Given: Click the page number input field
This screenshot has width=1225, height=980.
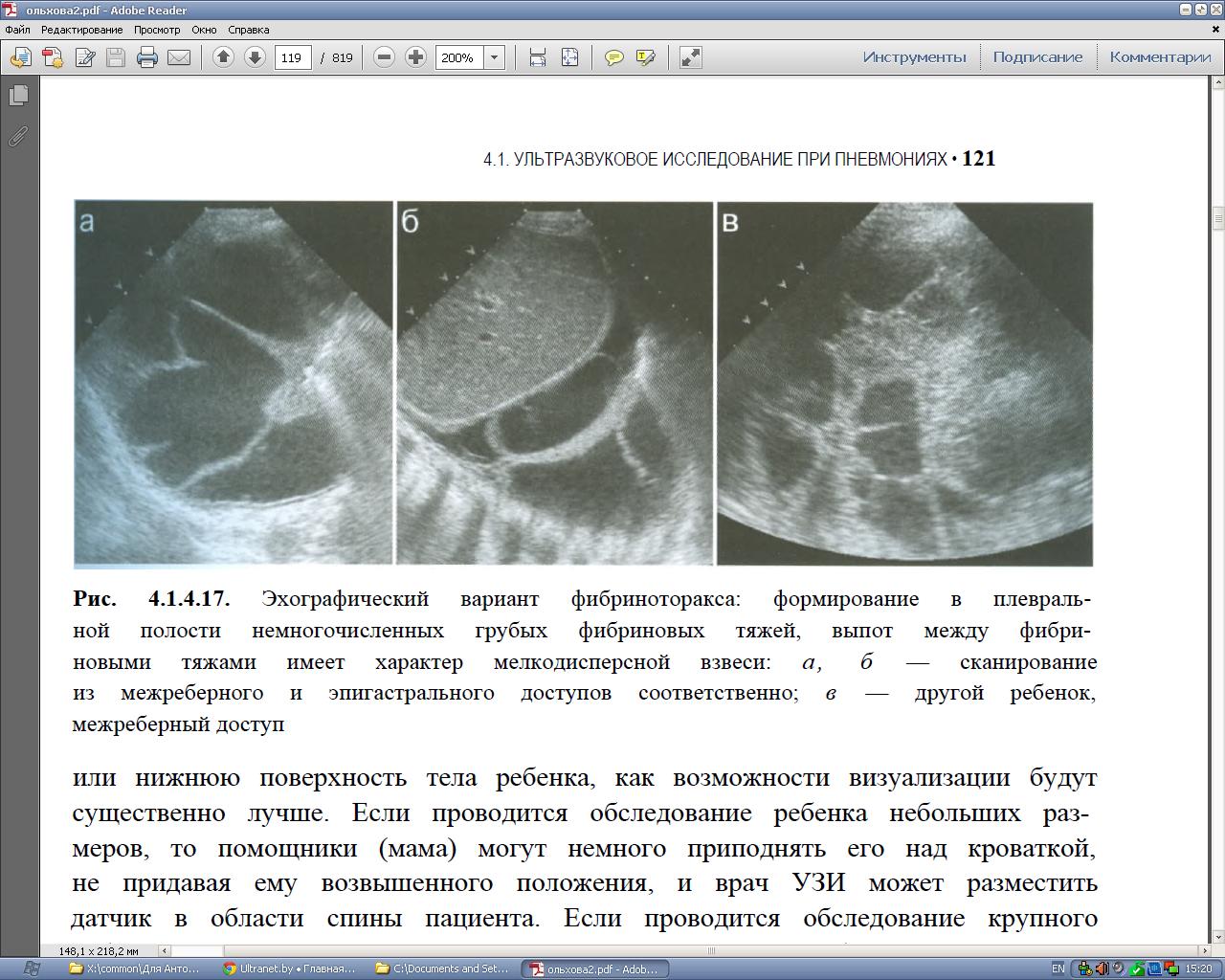Looking at the screenshot, I should (x=292, y=57).
